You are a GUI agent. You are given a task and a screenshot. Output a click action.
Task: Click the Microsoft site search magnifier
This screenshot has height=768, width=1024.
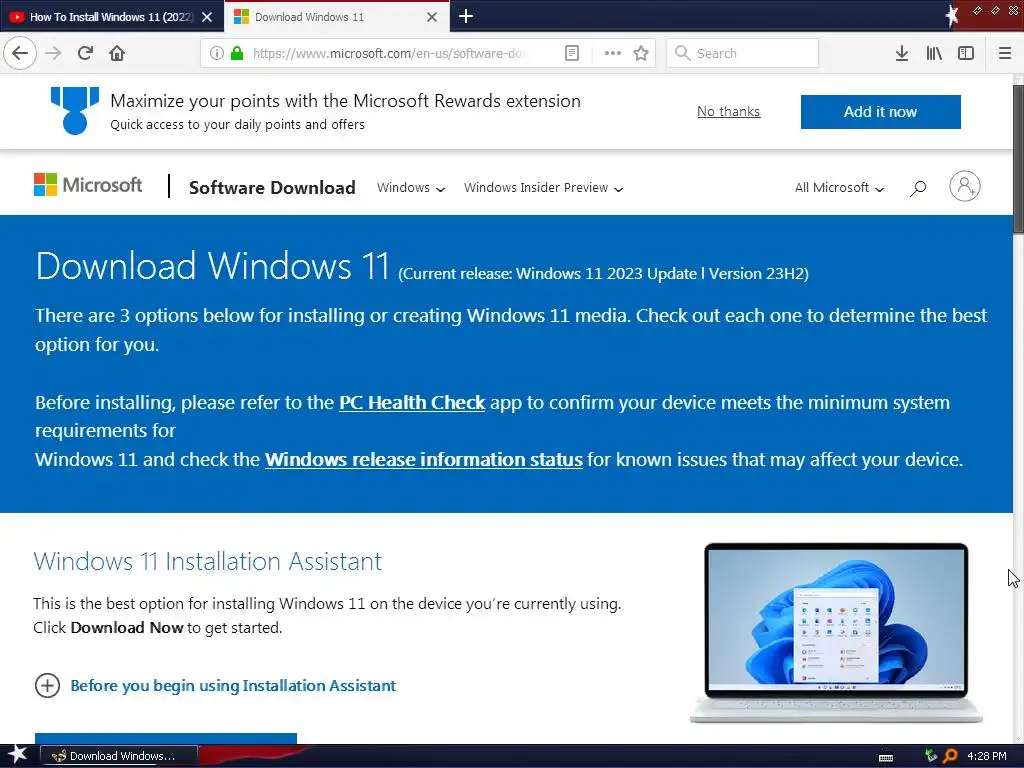[918, 188]
